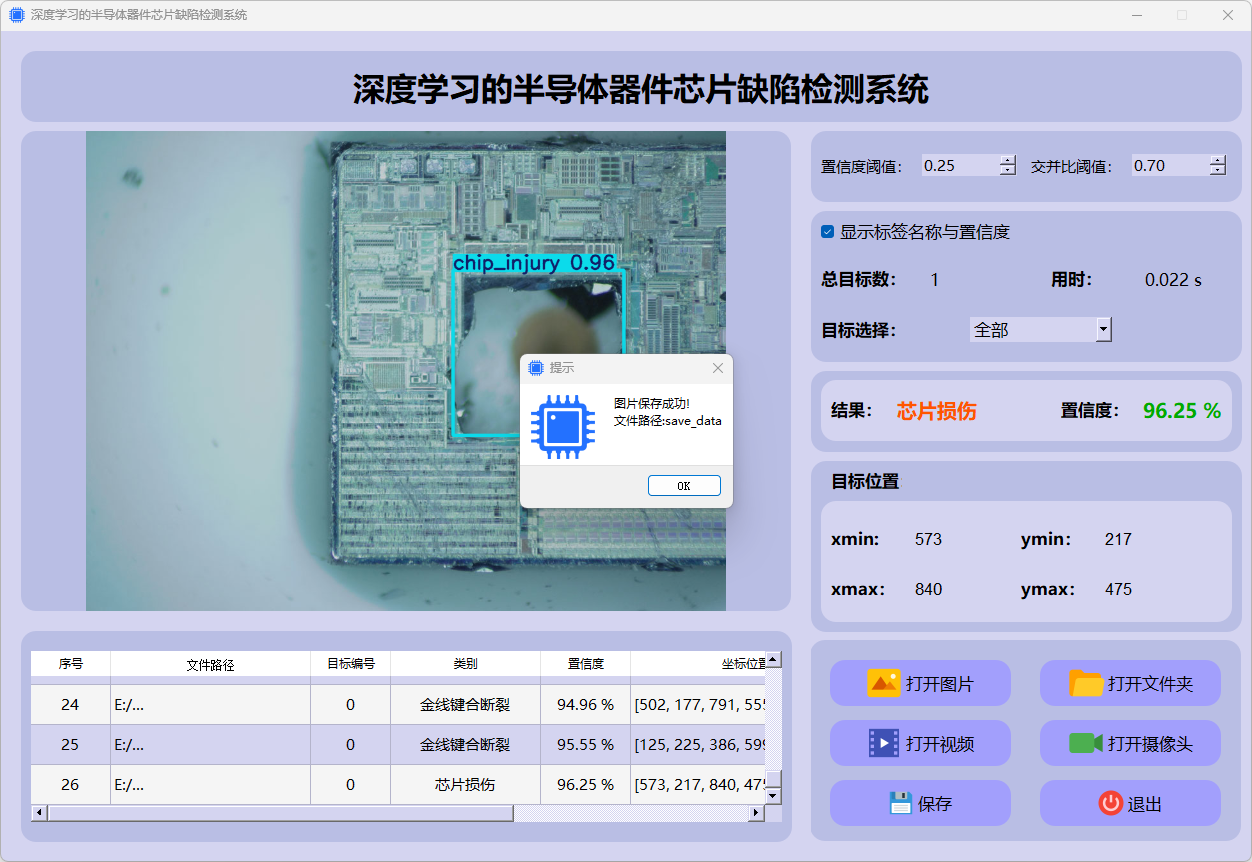Decrease the IoU threshold value
This screenshot has height=862, width=1252.
[x=1217, y=171]
